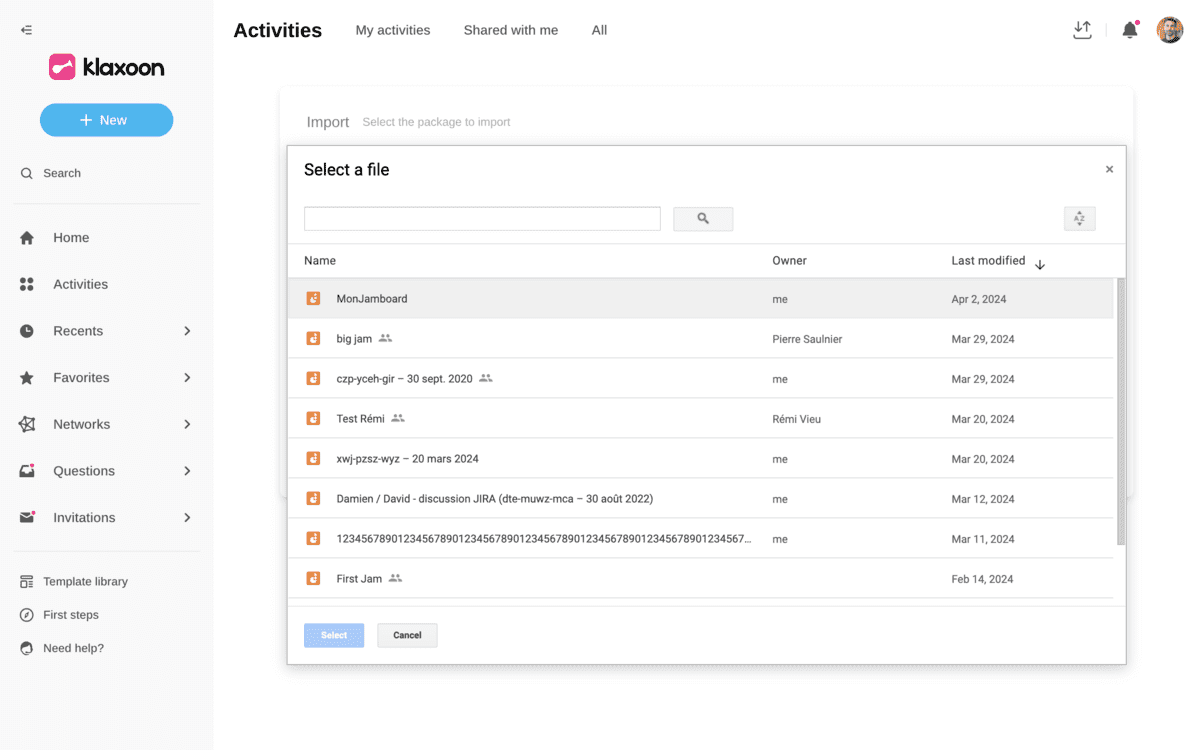The height and width of the screenshot is (750, 1200).
Task: Click the Home icon in sidebar
Action: coord(27,238)
